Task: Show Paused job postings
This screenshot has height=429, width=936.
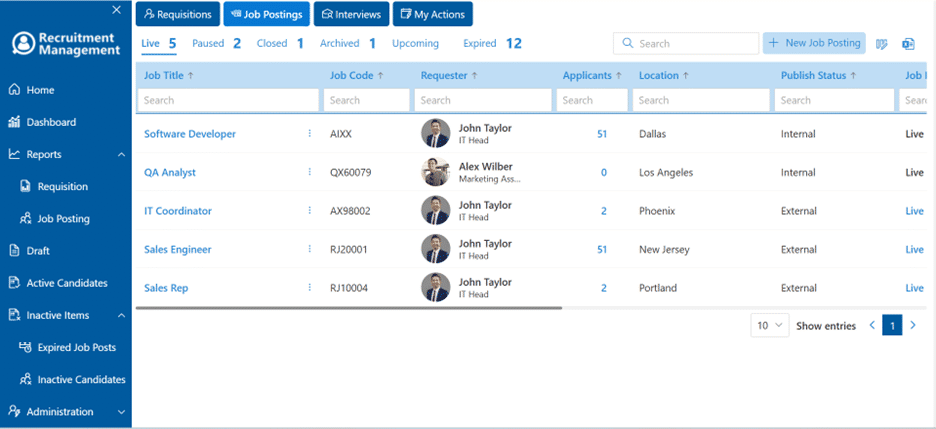Action: 216,44
